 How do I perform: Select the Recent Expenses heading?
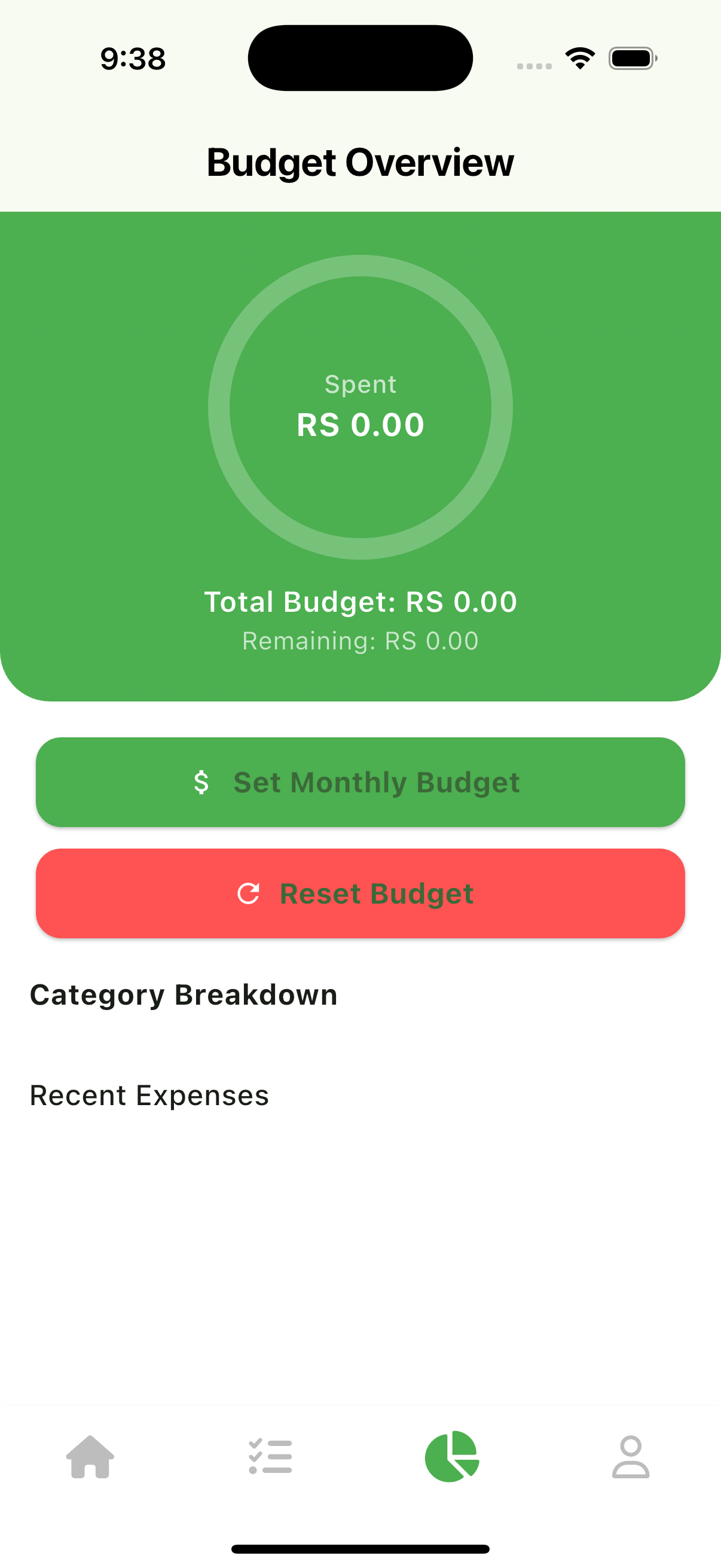click(x=149, y=1096)
